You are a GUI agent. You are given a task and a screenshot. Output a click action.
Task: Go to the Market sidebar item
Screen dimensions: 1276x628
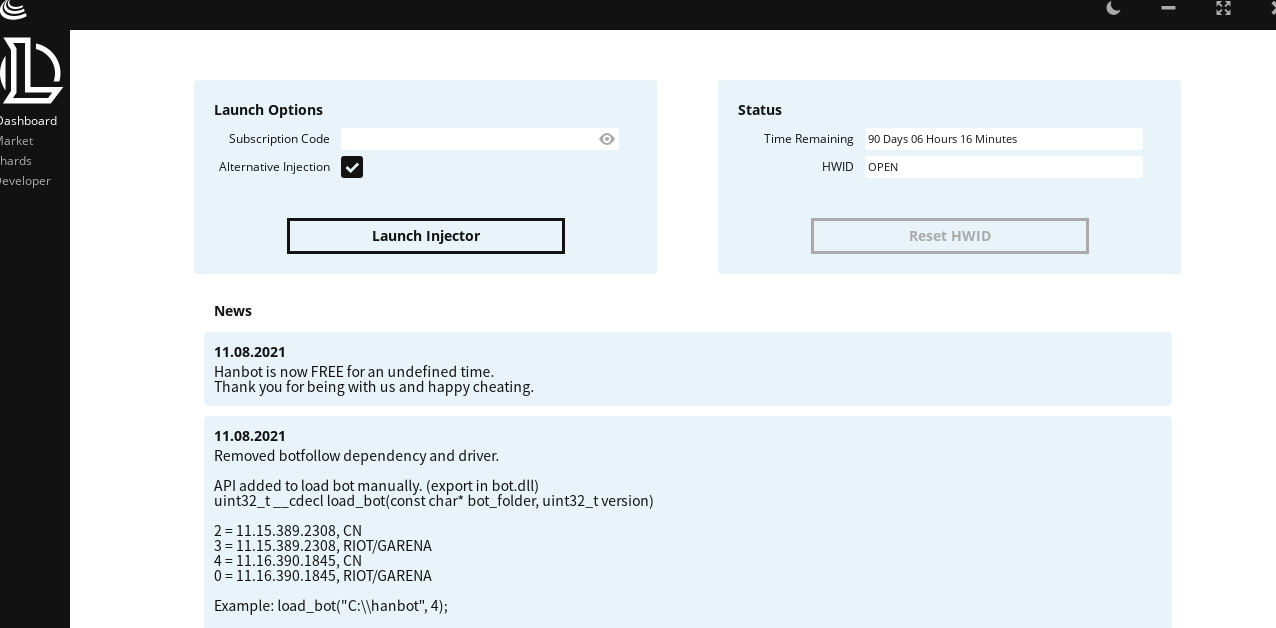[16, 141]
